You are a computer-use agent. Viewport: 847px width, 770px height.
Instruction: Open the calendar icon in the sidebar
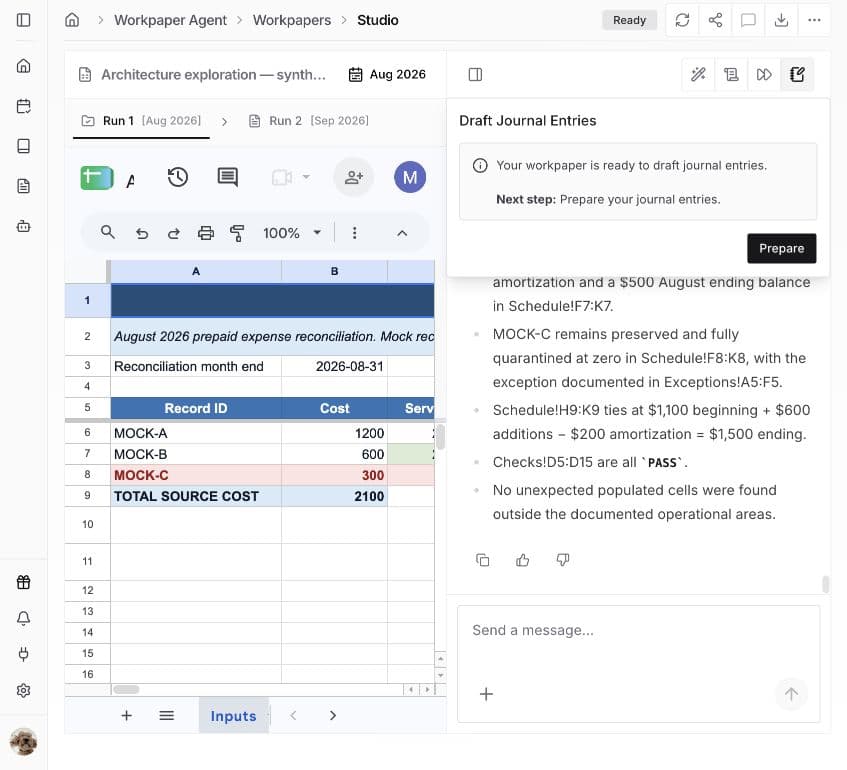pos(23,106)
